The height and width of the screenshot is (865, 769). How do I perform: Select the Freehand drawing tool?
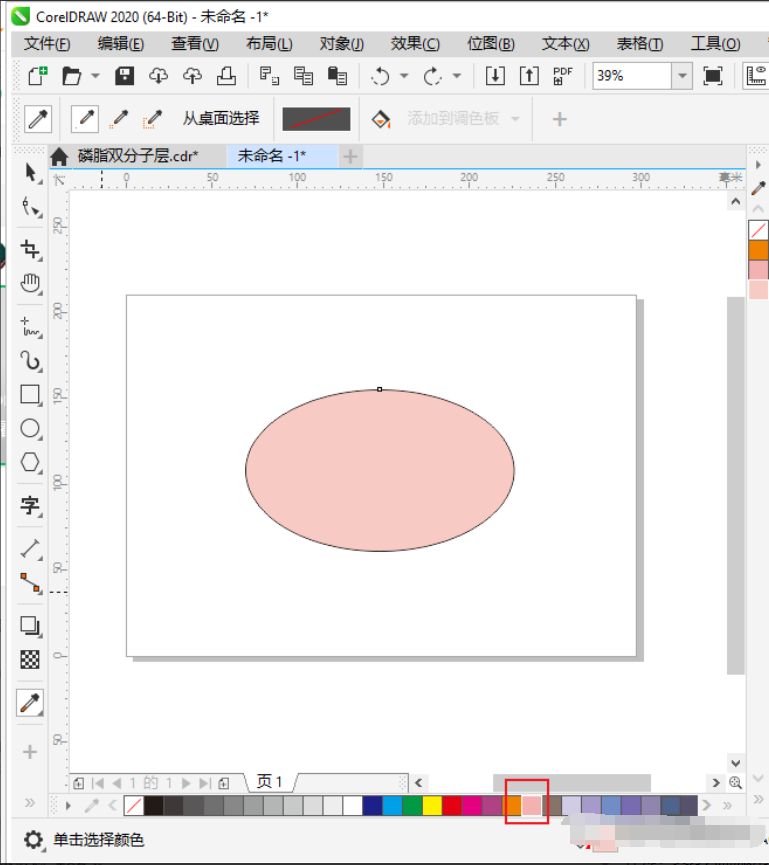(x=31, y=327)
